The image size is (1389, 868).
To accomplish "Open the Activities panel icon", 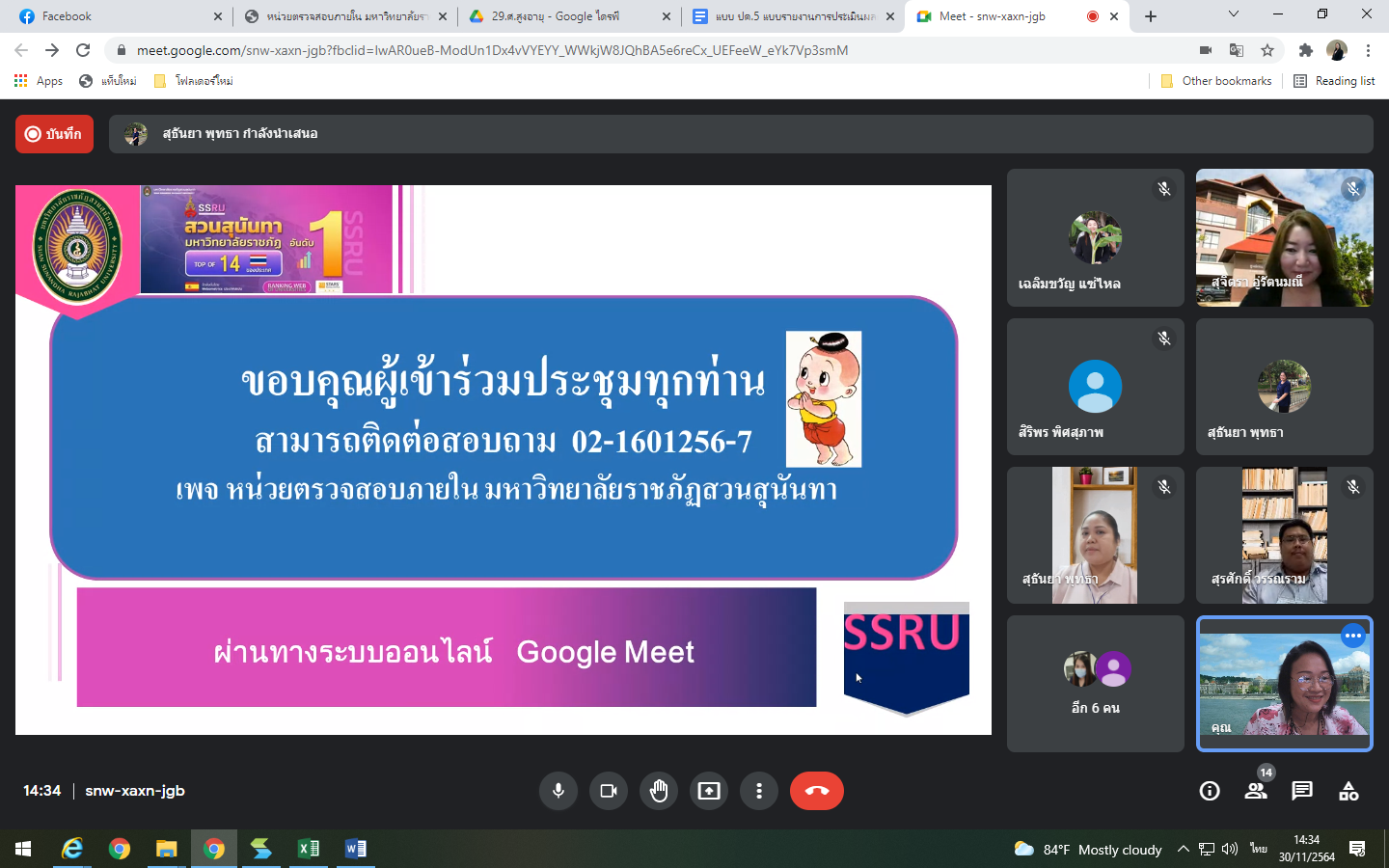I will pos(1348,791).
